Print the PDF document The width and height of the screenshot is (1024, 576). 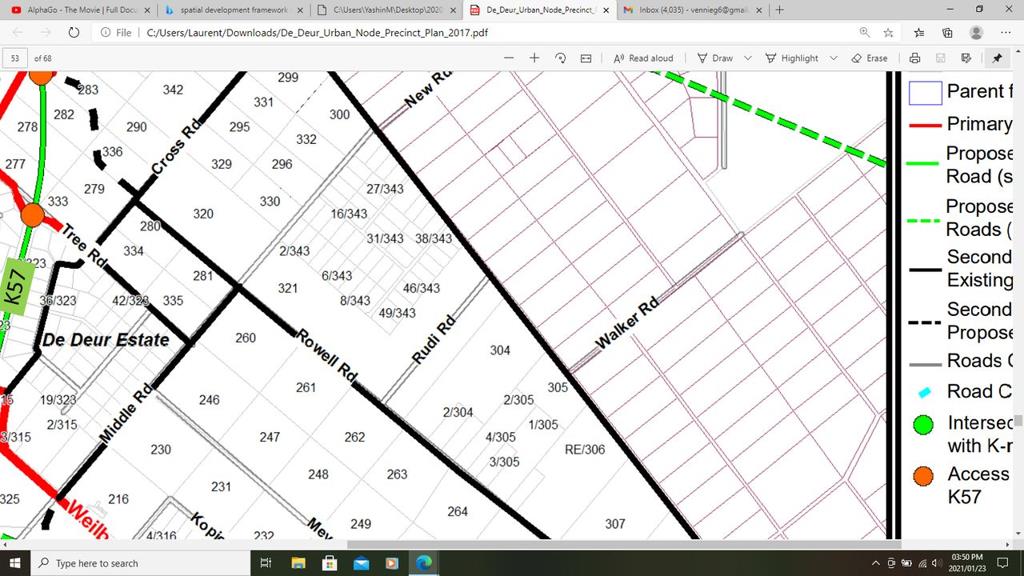click(915, 58)
